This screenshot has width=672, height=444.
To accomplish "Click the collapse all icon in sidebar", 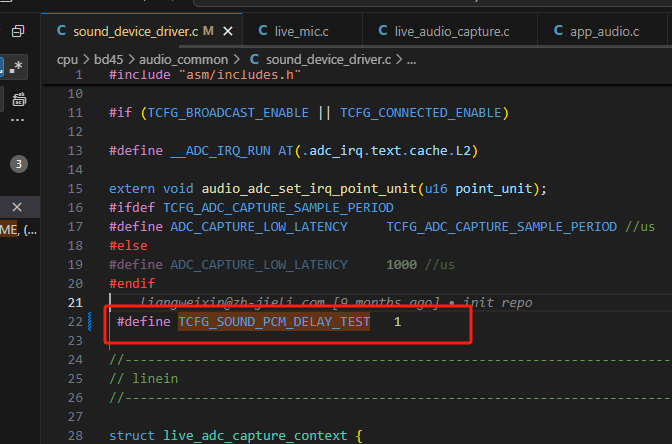I will [18, 31].
